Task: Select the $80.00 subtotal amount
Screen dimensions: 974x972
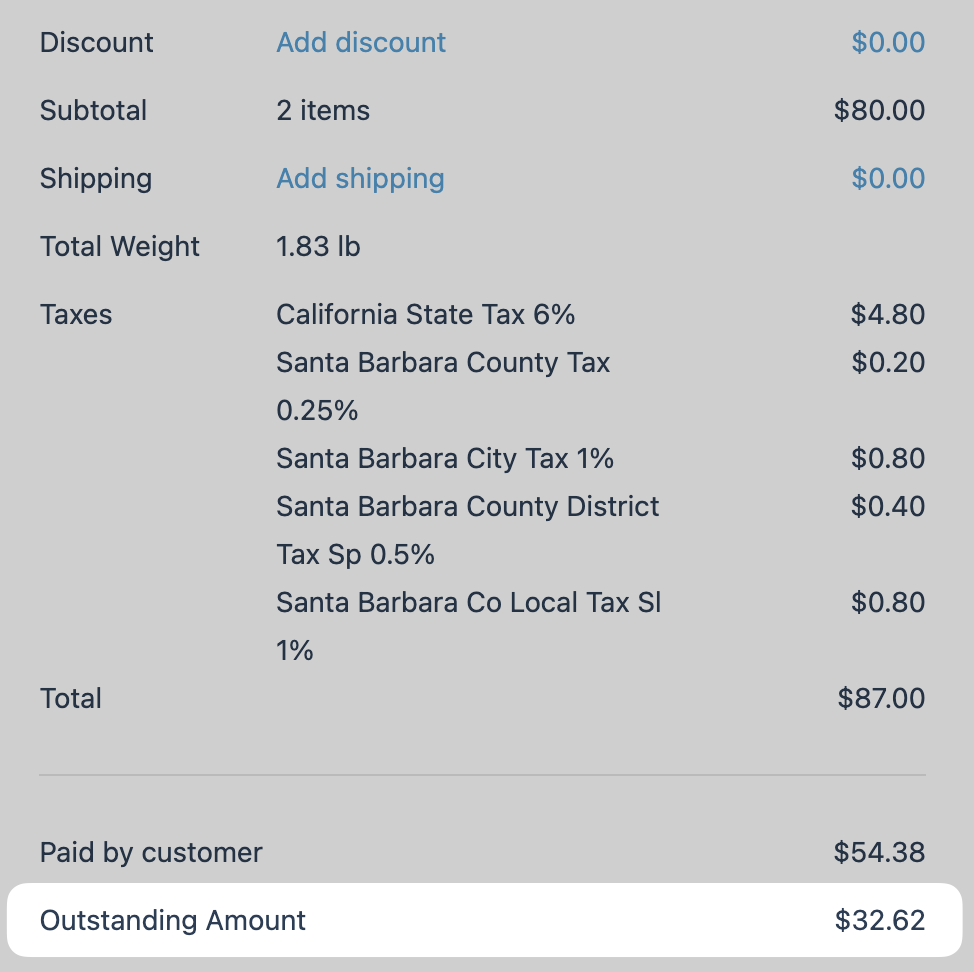Action: (x=879, y=111)
